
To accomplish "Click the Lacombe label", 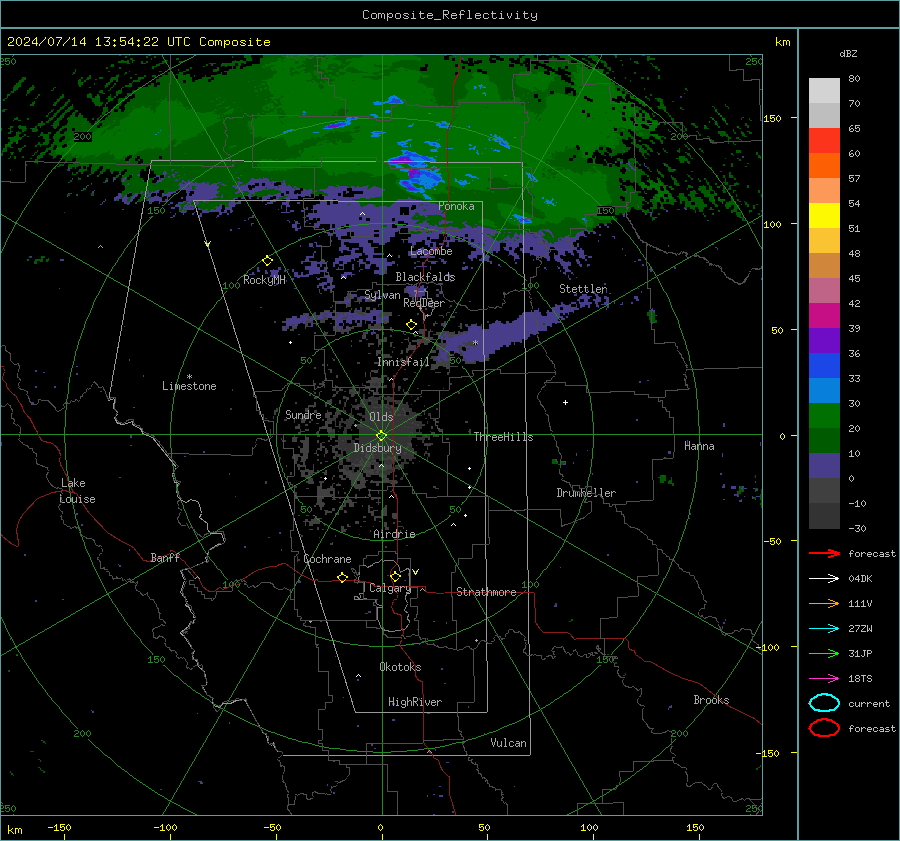I will click(431, 251).
